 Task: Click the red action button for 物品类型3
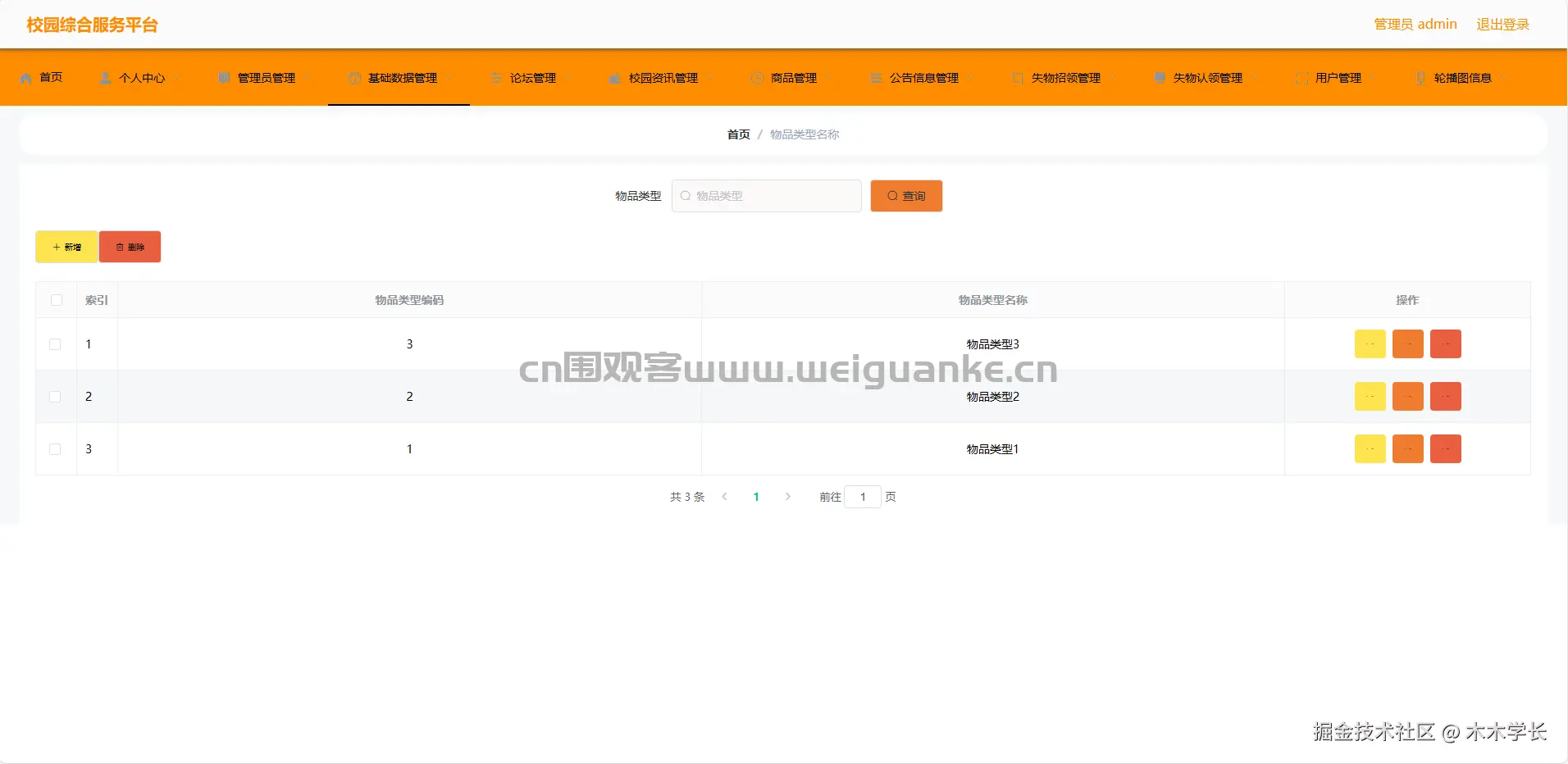[x=1445, y=344]
